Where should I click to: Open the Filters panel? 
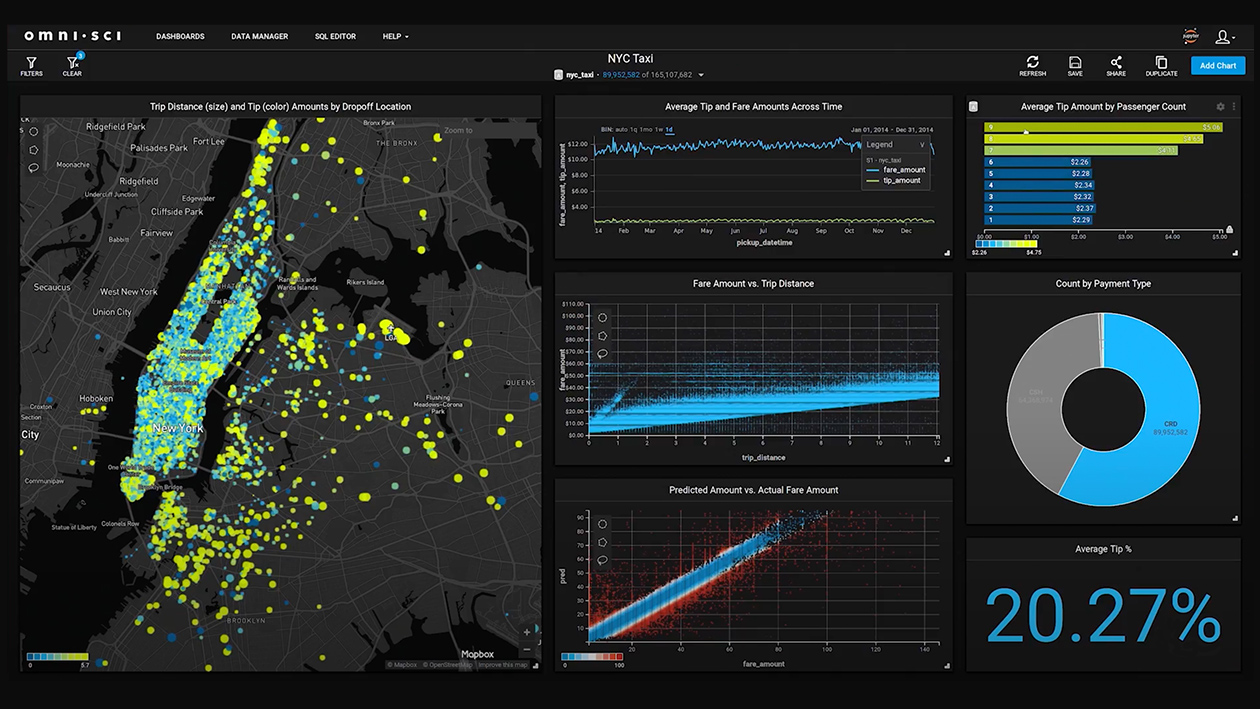click(31, 66)
